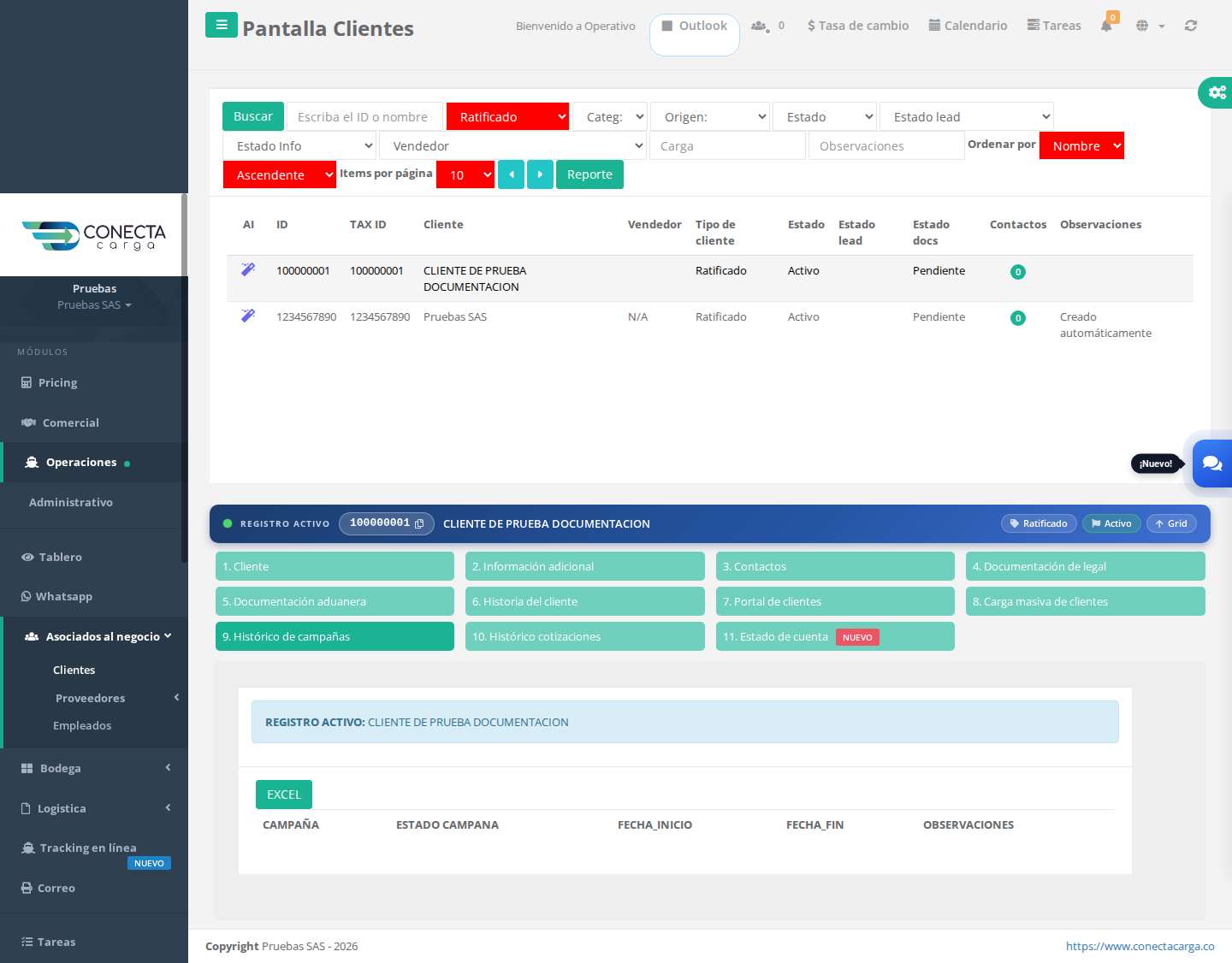Open the conectacarga.co footer link
Viewport: 1232px width, 963px height.
1140,946
